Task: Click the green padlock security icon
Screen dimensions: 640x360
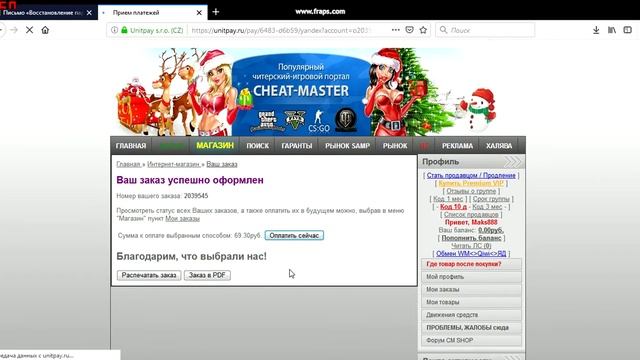Action: tap(124, 30)
